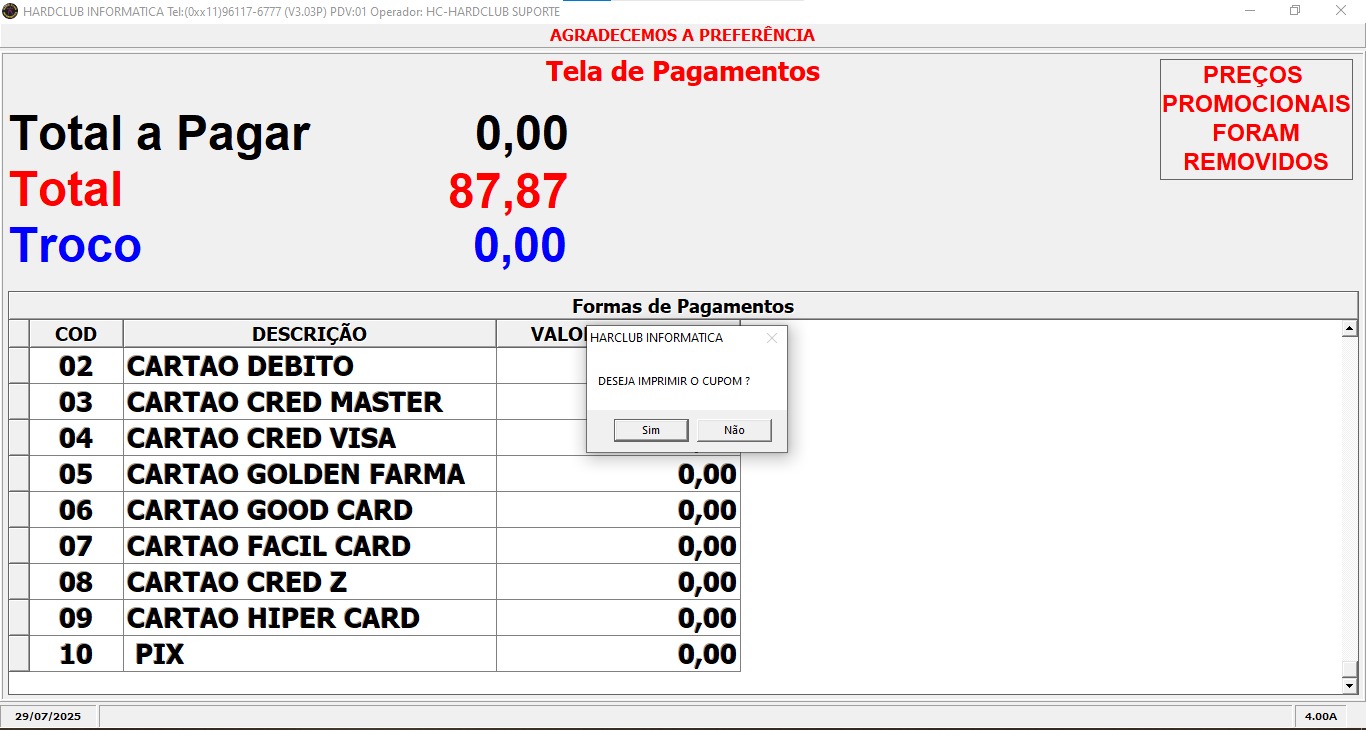The image size is (1366, 730).
Task: Click the COD column header
Action: 76,334
